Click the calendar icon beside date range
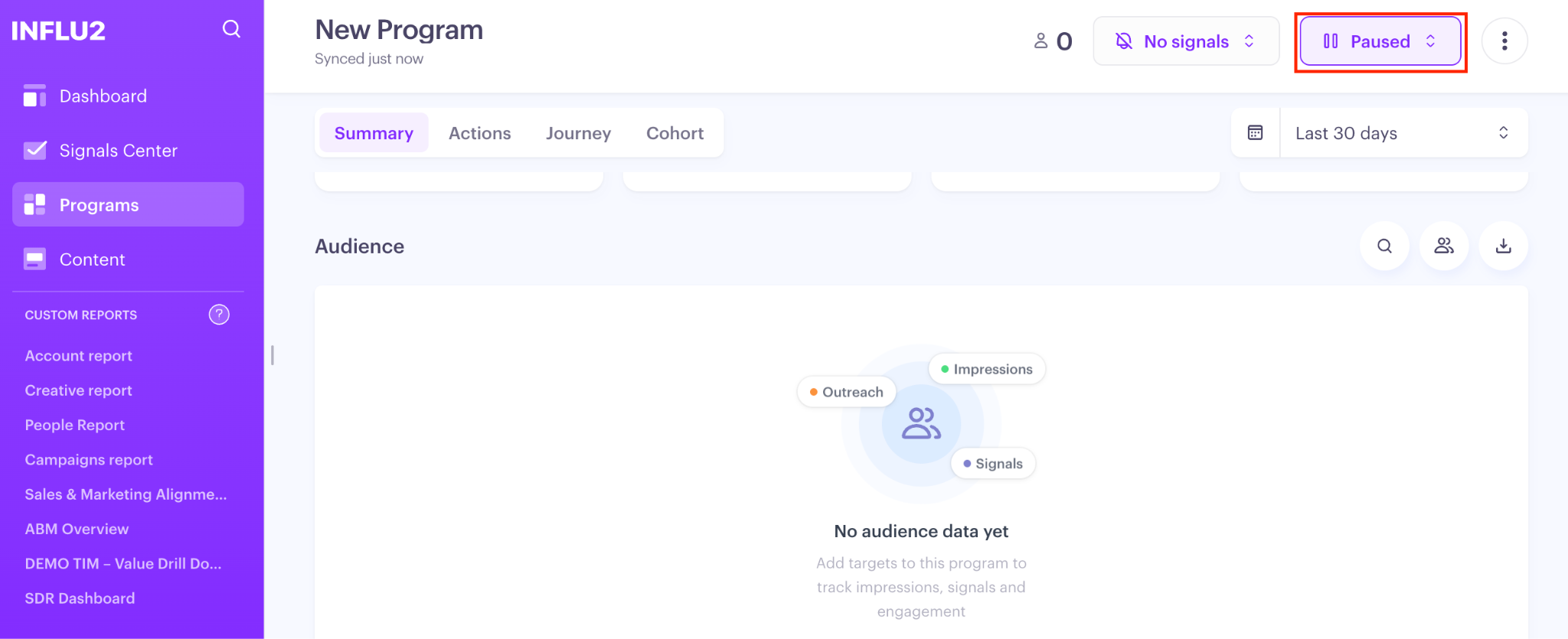 [1256, 133]
